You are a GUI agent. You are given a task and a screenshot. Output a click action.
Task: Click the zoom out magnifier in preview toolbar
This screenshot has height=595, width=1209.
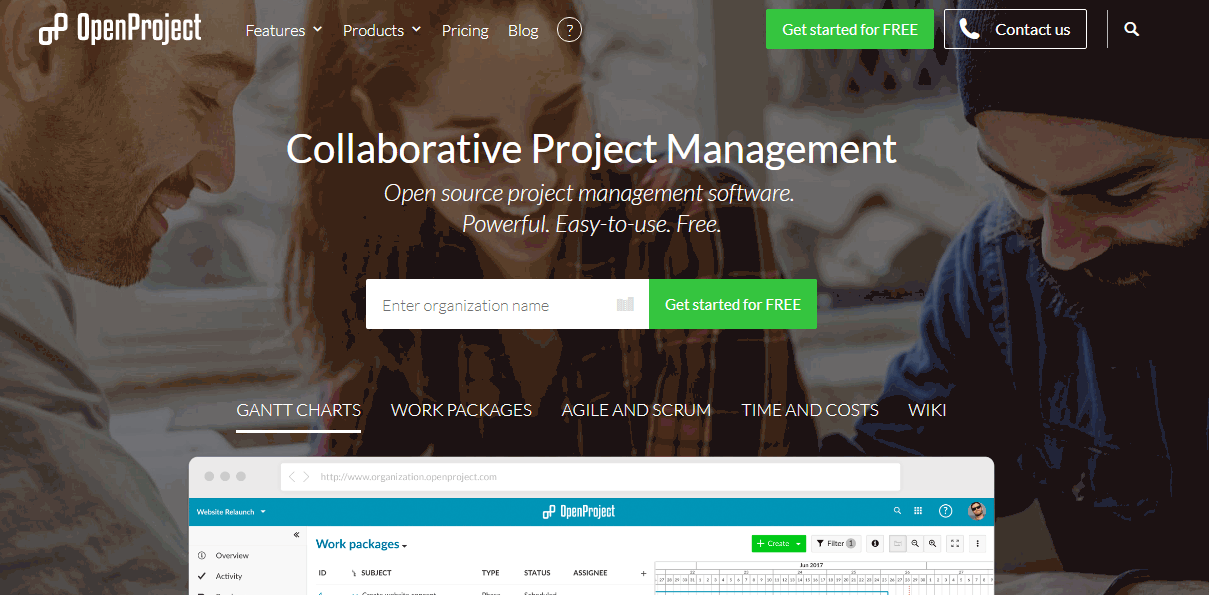915,543
